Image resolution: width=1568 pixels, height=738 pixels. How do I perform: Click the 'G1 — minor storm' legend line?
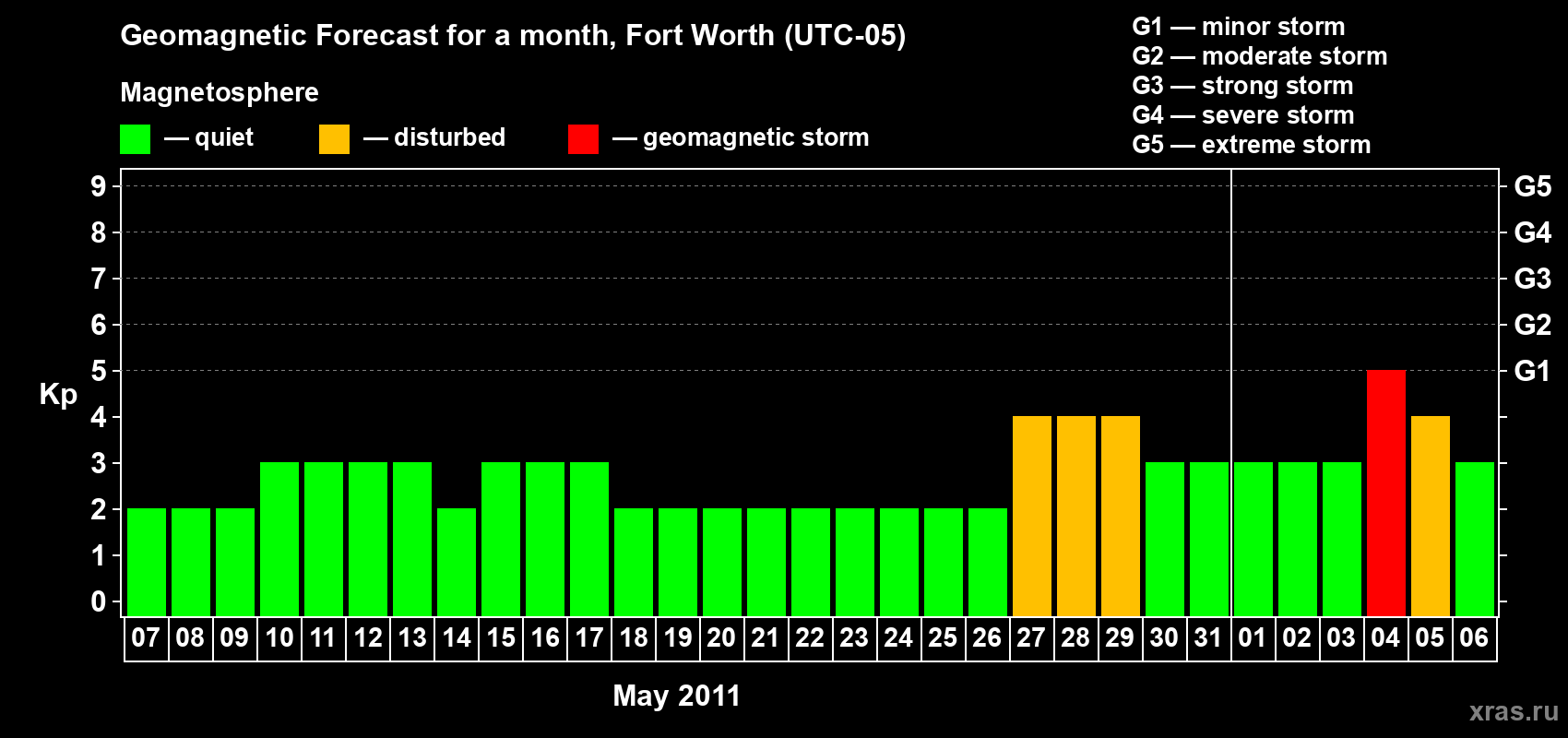coord(1239,27)
